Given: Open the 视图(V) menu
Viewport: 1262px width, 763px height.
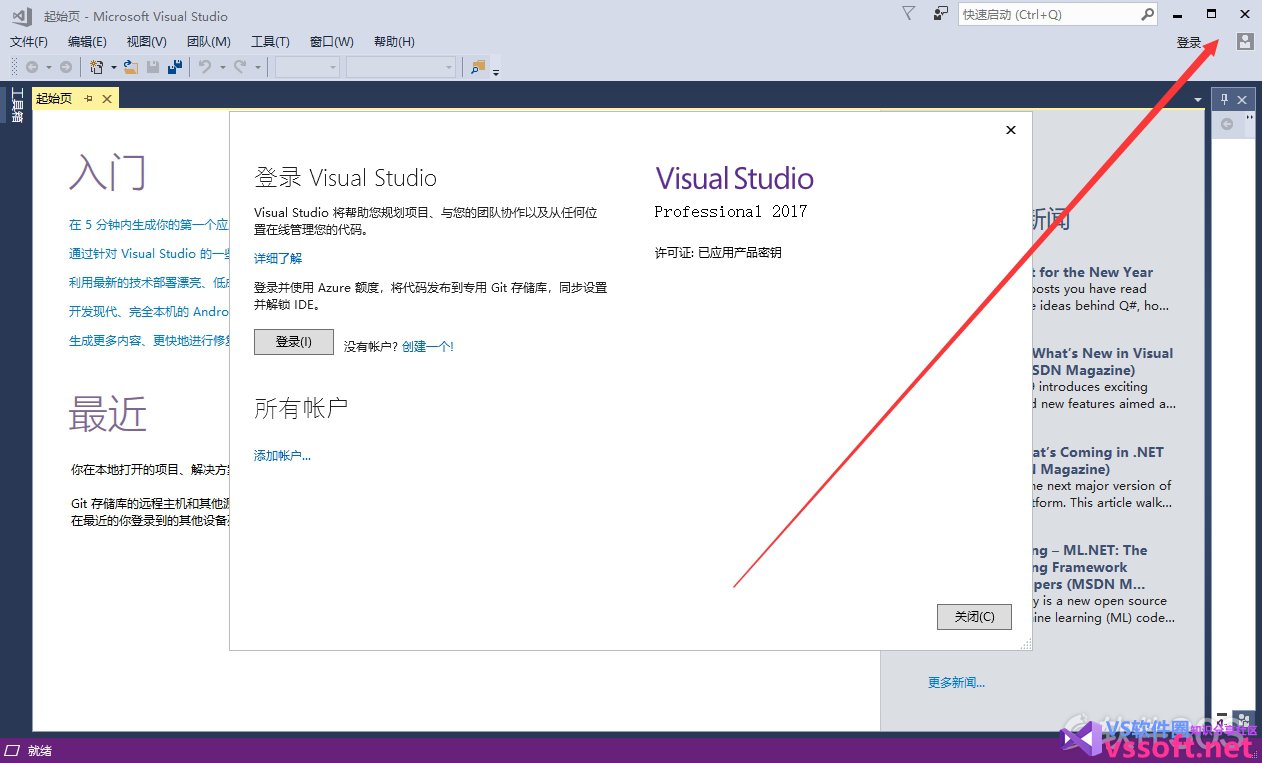Looking at the screenshot, I should click(x=147, y=41).
